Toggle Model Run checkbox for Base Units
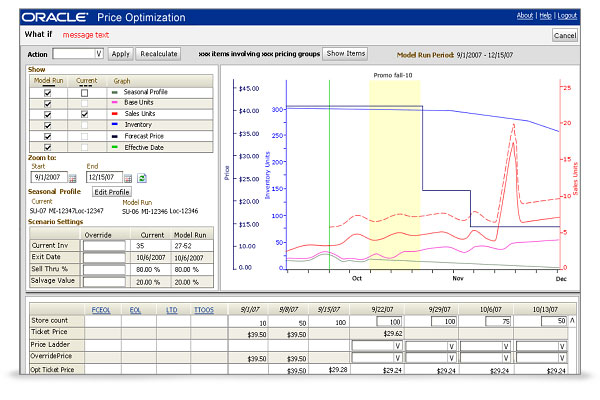 click(47, 103)
